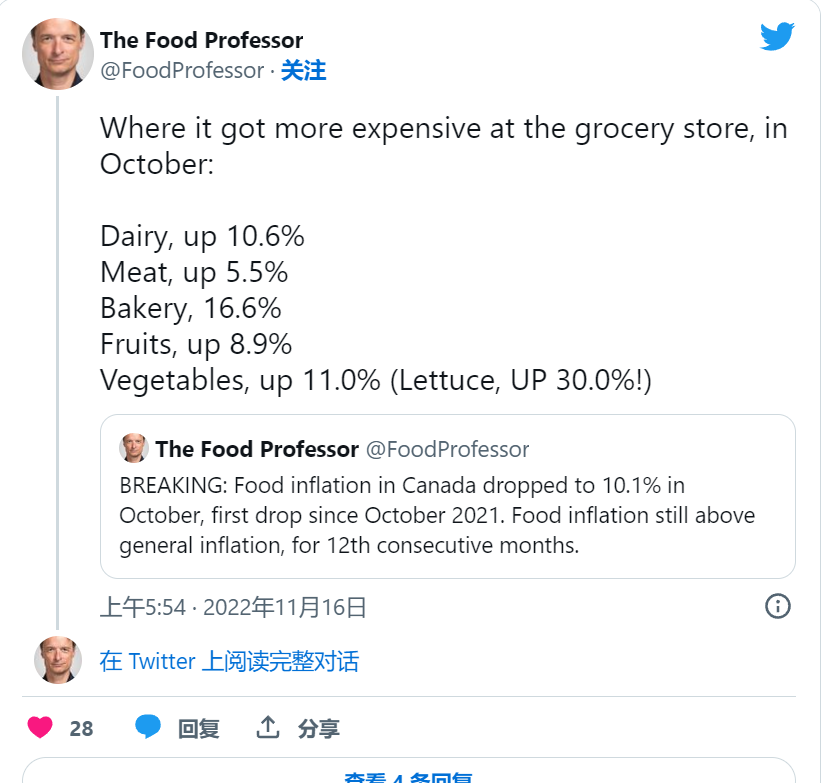The height and width of the screenshot is (783, 825).
Task: Click quoted tweet author name The Food Professor
Action: (257, 449)
